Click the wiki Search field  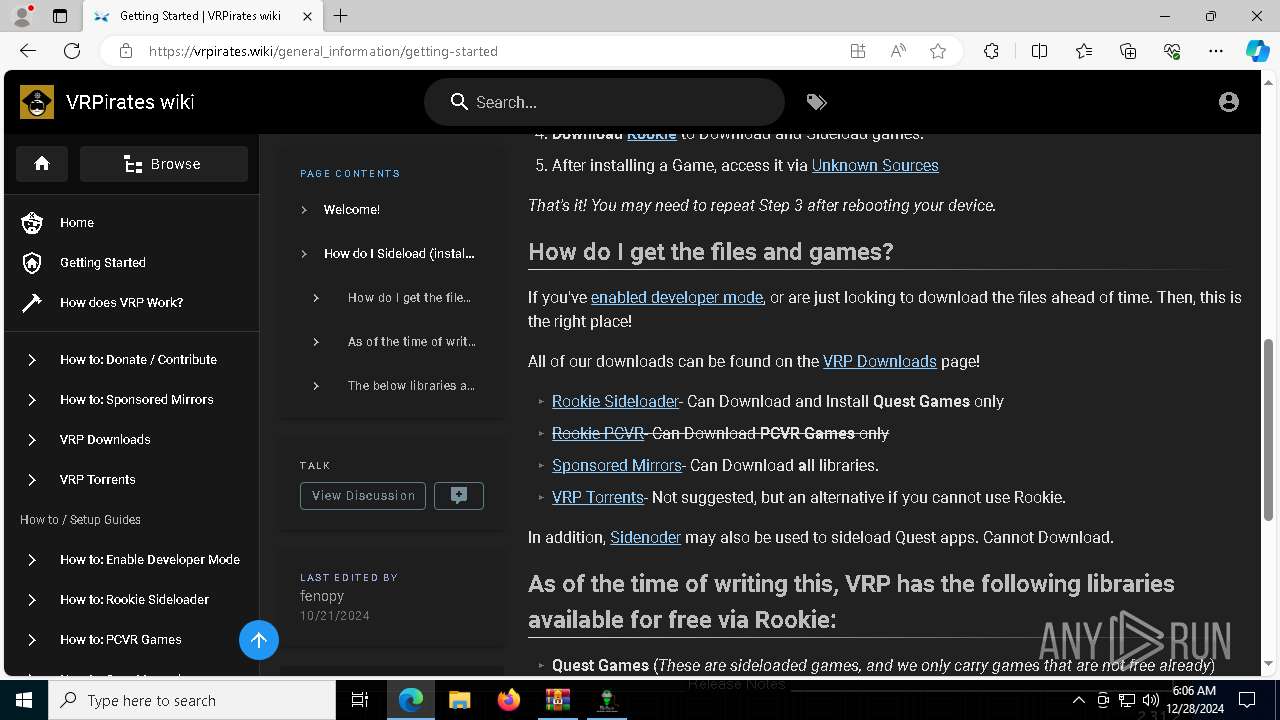[605, 102]
